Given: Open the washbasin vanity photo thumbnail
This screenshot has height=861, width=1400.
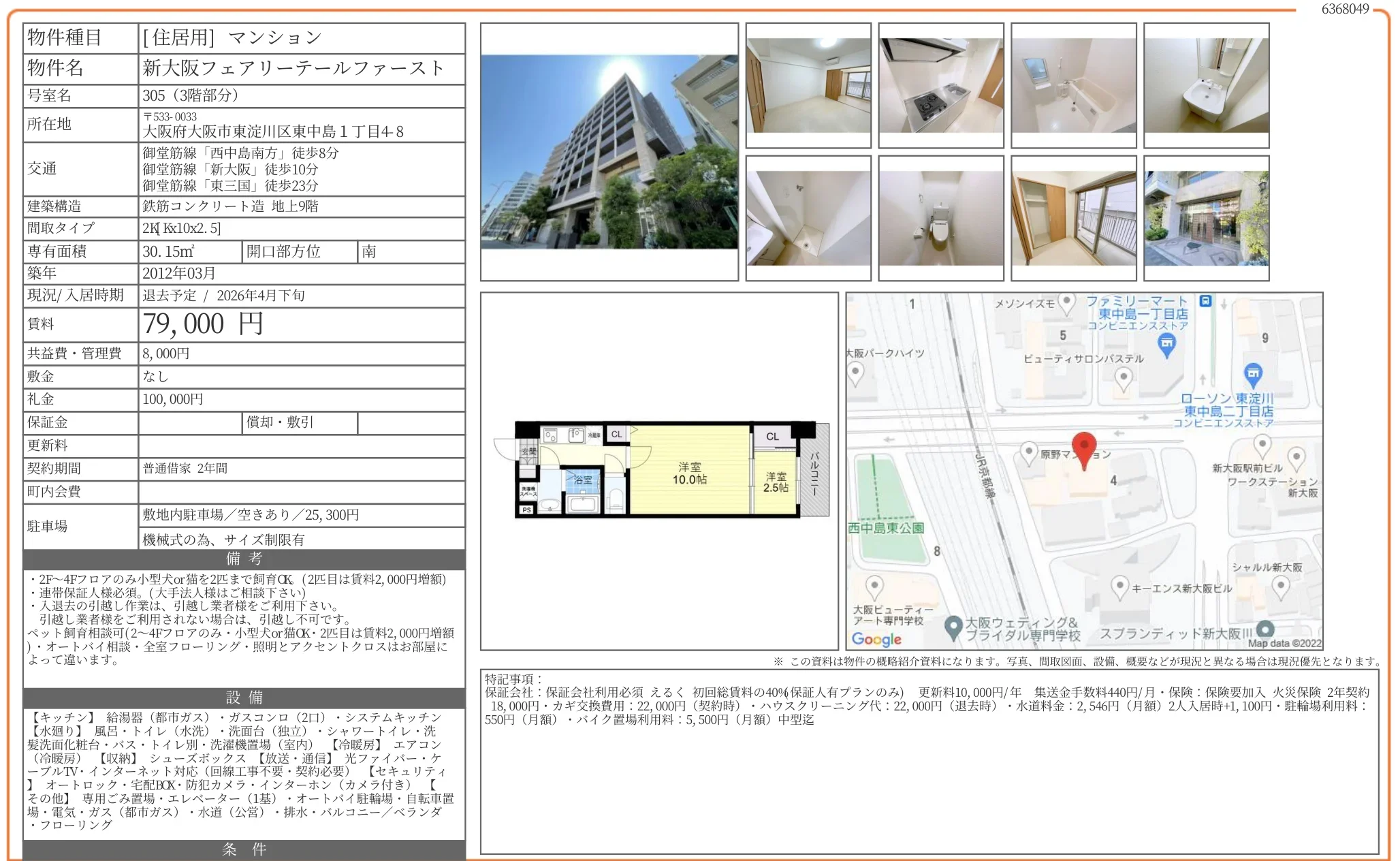Looking at the screenshot, I should click(1206, 85).
